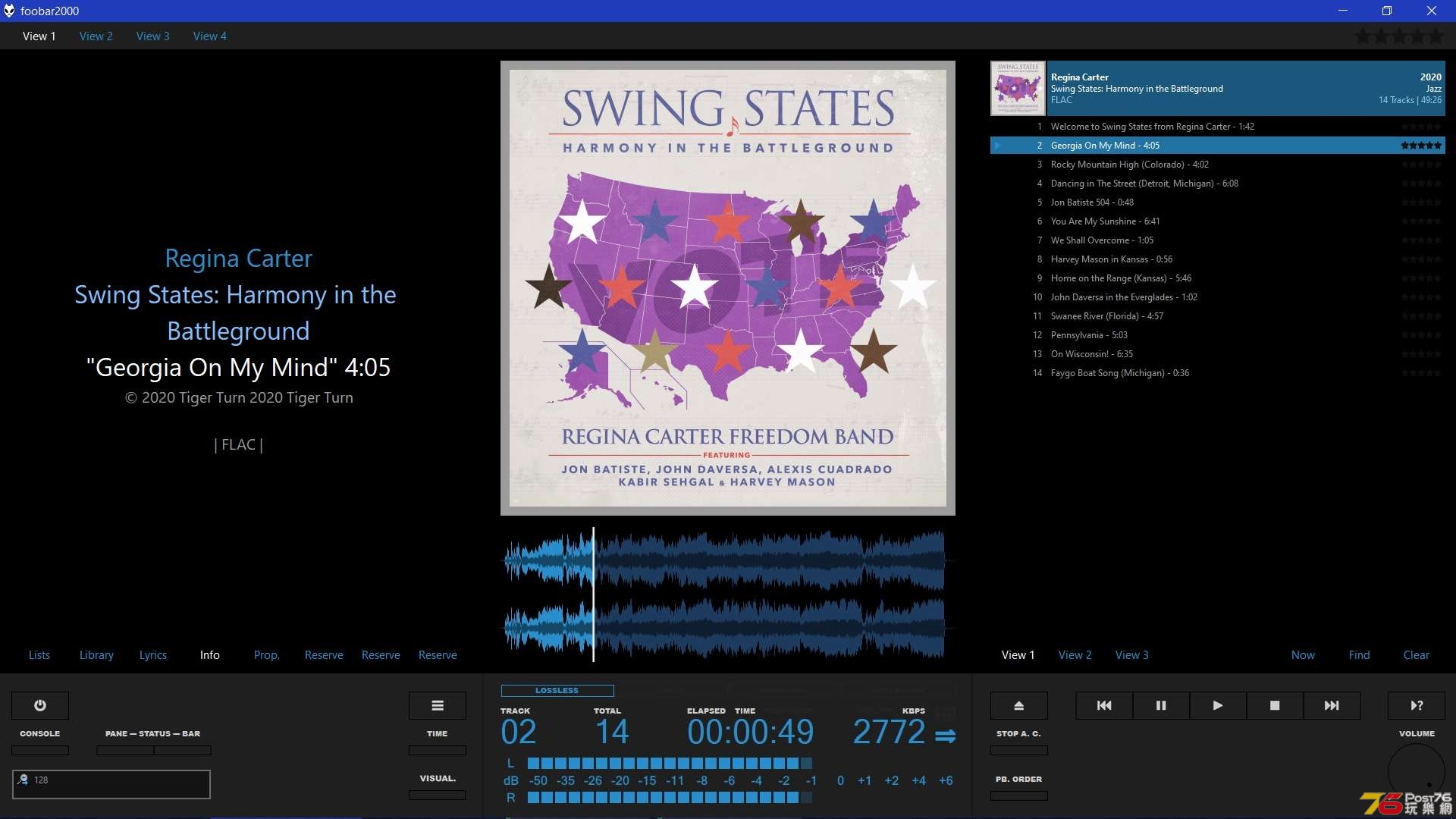
Task: Select track 'Jon Batiste 504'
Action: pyautogui.click(x=1218, y=202)
